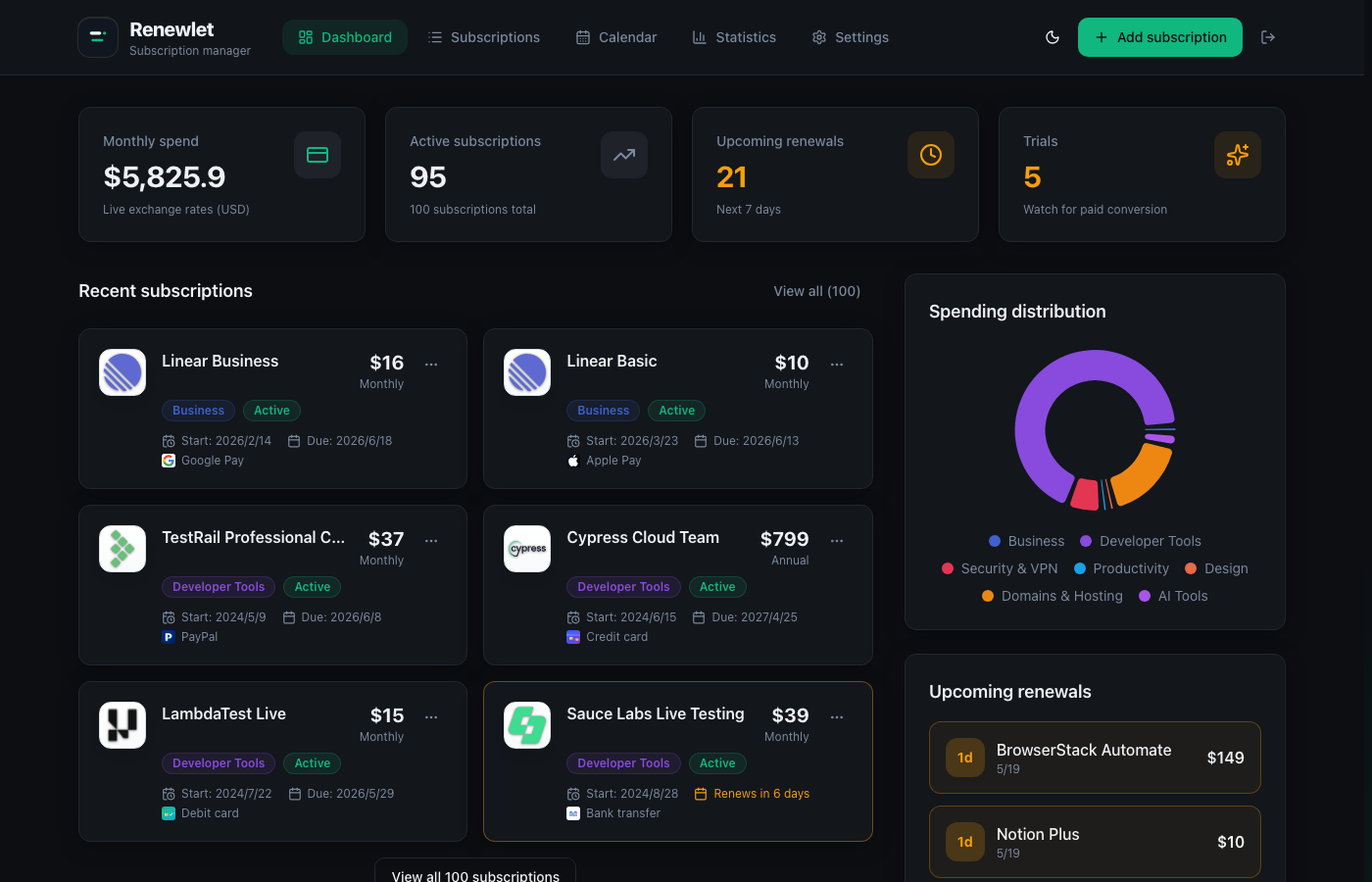Toggle dark mode moon icon
1372x882 pixels.
1053,37
